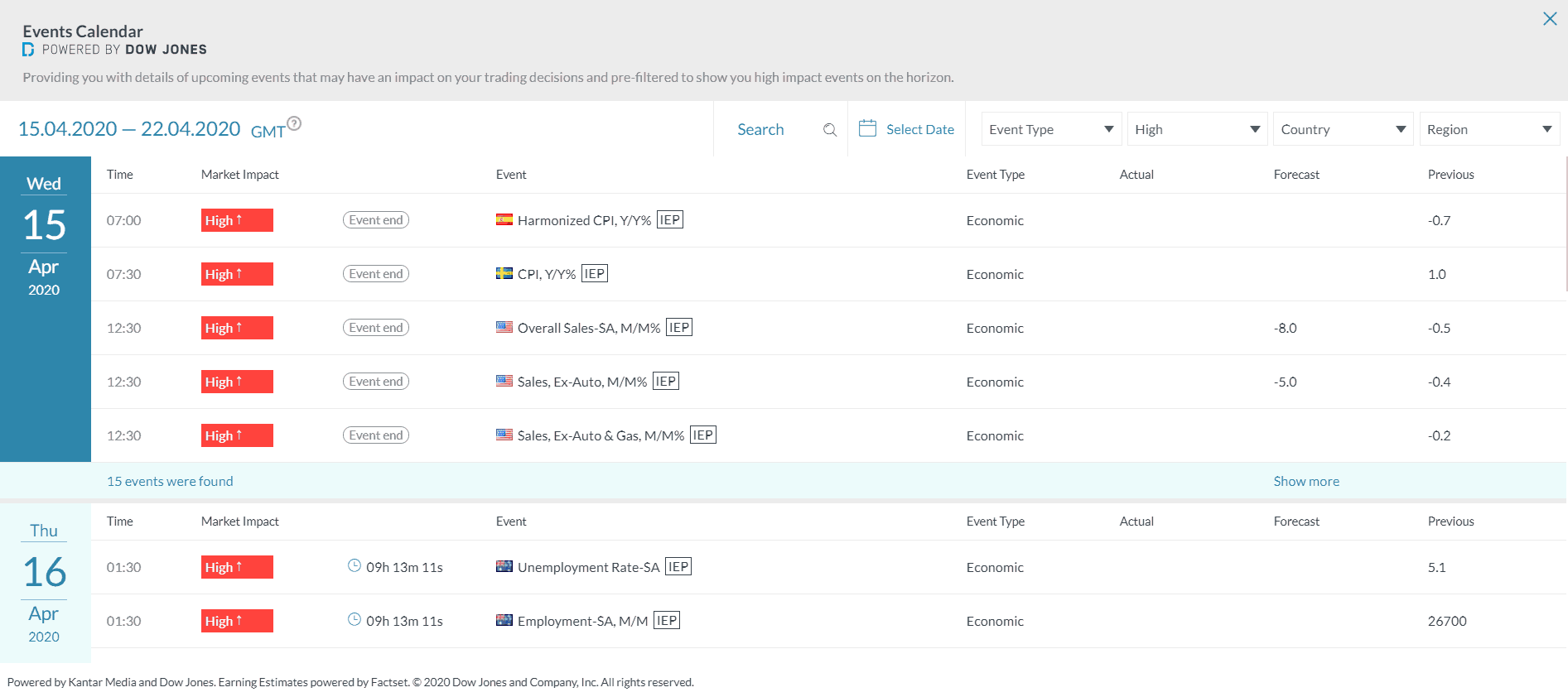Click the page scrollbar
The width and height of the screenshot is (1568, 697).
[x=1566, y=224]
